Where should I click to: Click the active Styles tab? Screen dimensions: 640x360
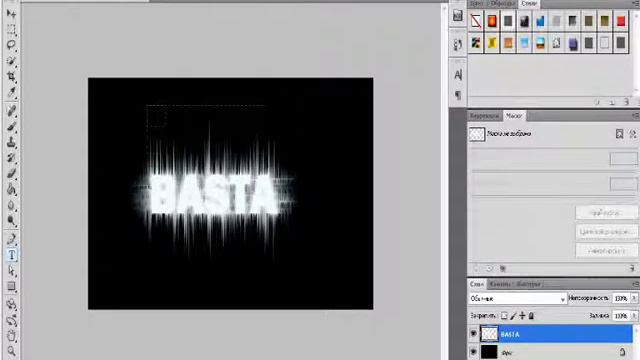[x=529, y=3]
